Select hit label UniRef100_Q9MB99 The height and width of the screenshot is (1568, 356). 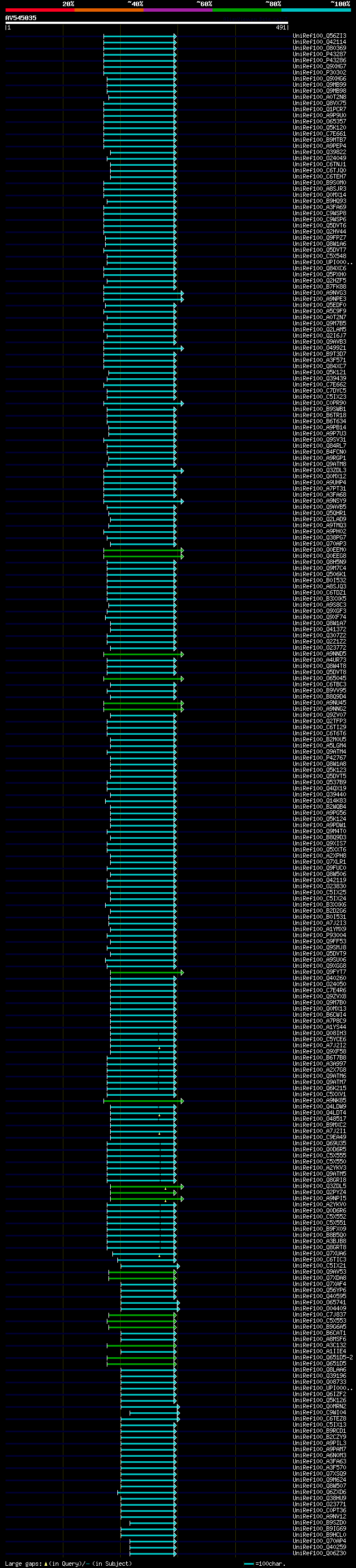pyautogui.click(x=319, y=85)
